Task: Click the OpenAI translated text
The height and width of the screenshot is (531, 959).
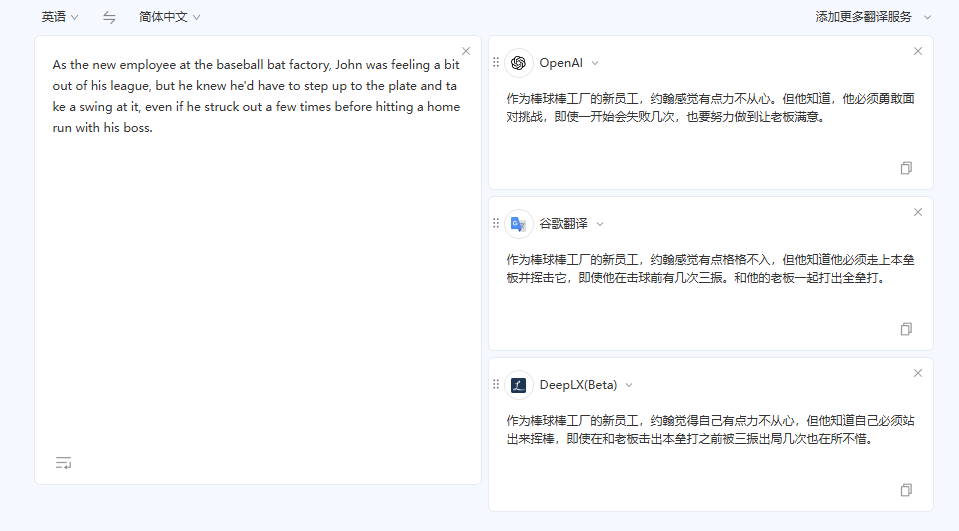Action: (710, 108)
